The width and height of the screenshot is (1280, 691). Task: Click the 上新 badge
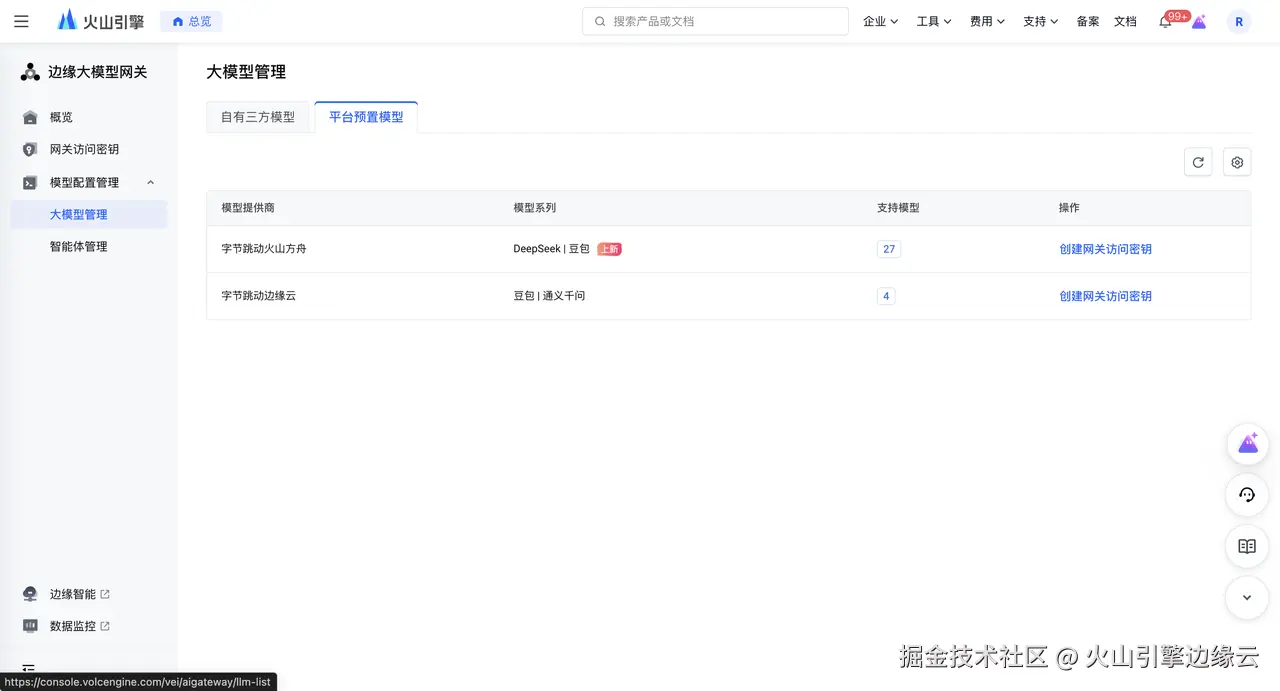point(609,249)
